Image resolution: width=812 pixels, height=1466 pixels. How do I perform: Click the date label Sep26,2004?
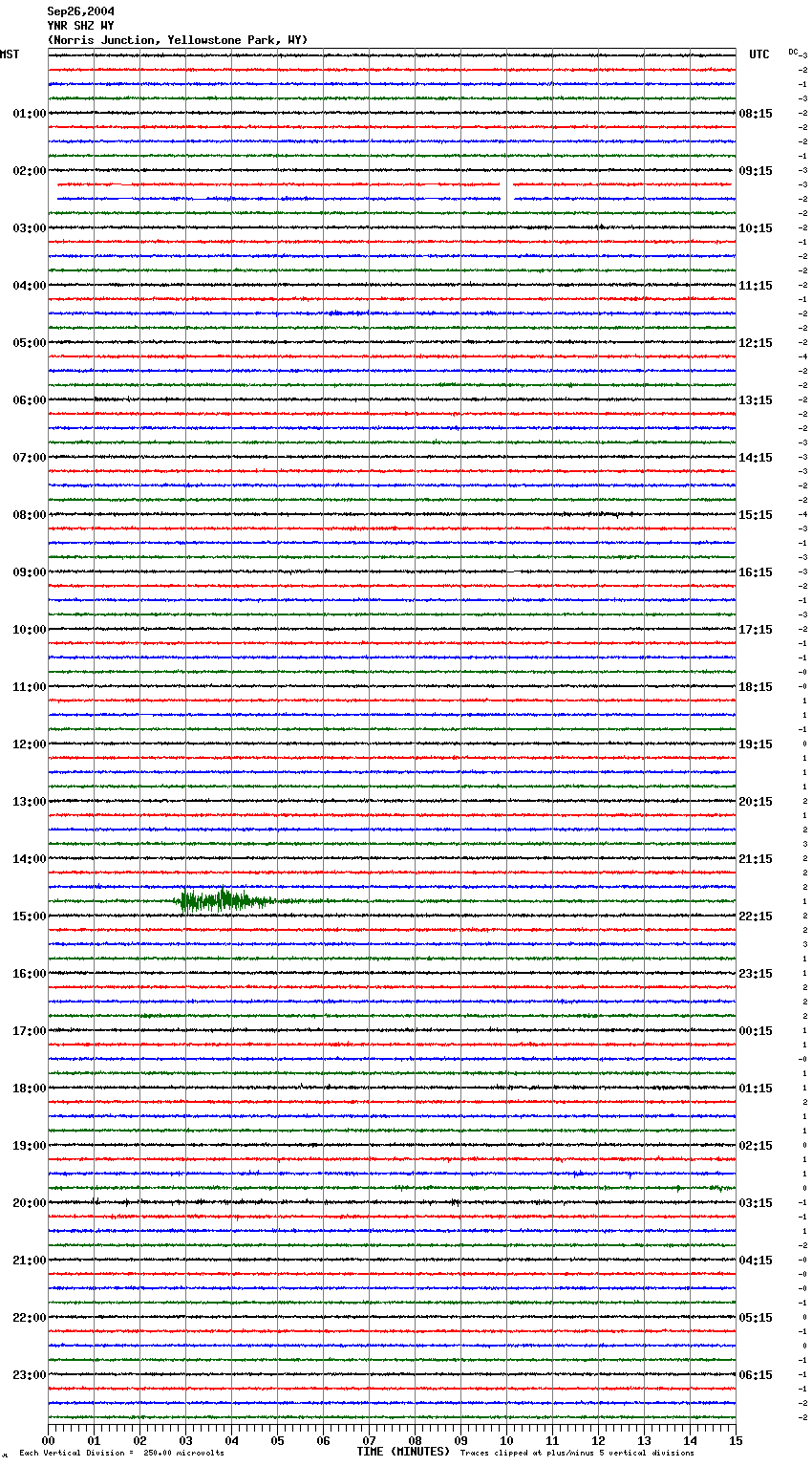pos(80,11)
